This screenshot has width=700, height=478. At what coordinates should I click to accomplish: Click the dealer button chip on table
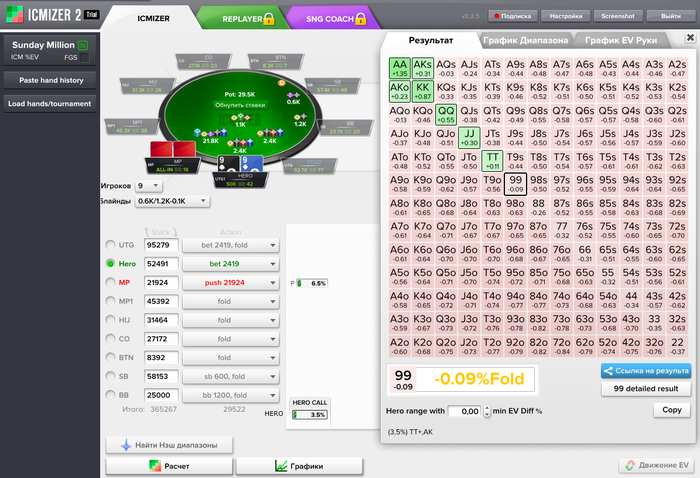pos(282,83)
